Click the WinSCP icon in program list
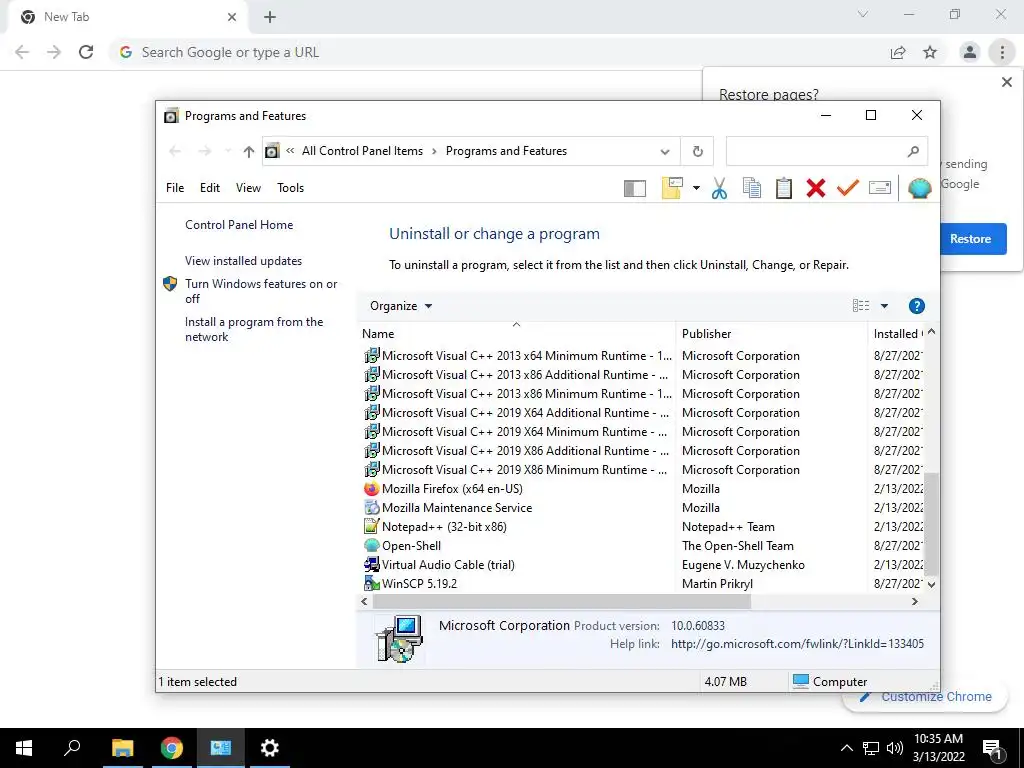Viewport: 1024px width, 768px height. [x=372, y=583]
